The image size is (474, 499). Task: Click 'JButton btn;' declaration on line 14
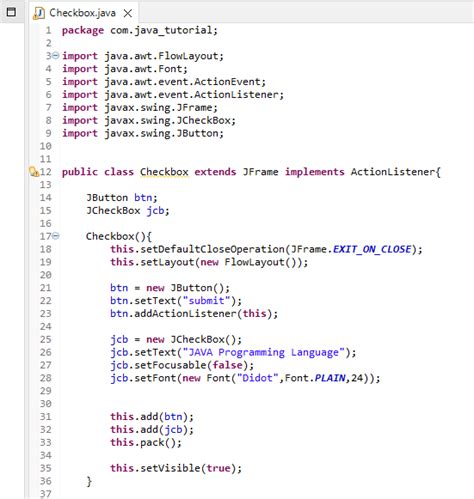pyautogui.click(x=122, y=198)
